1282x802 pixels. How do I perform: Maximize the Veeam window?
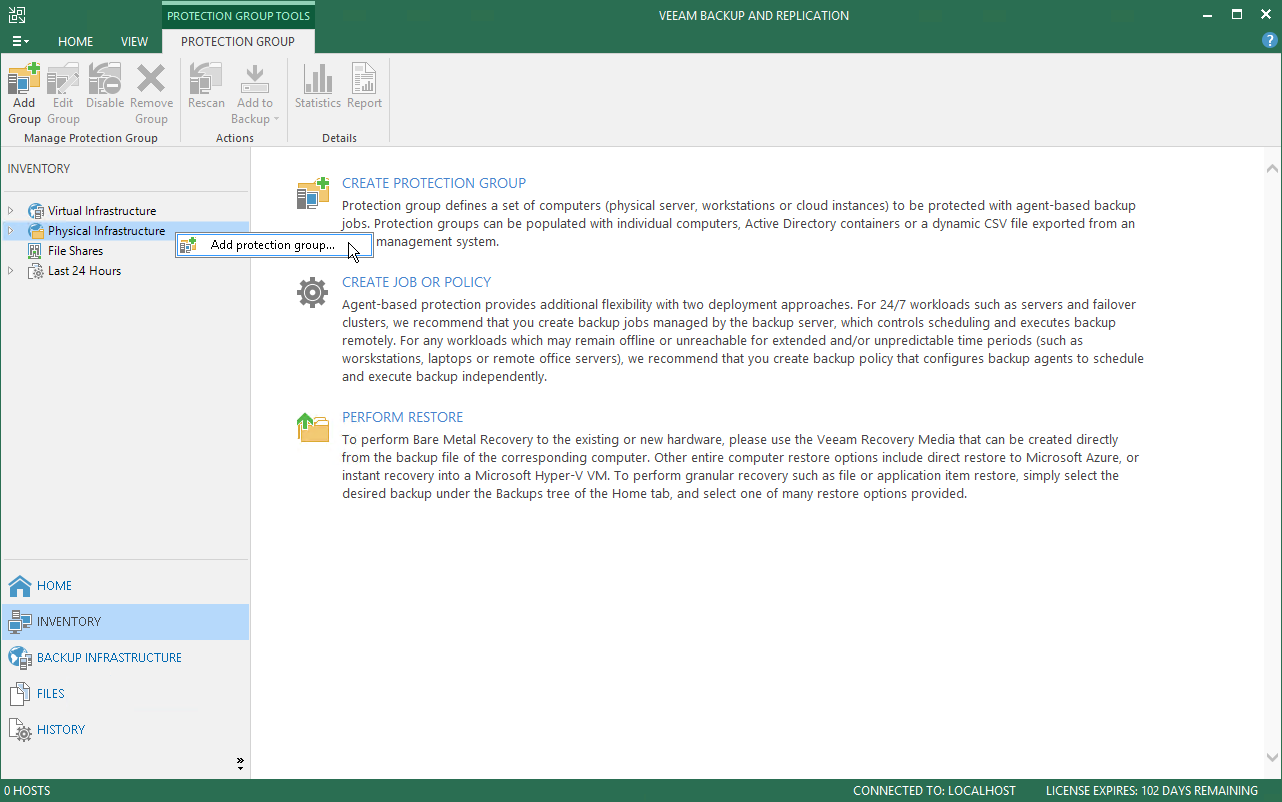click(1237, 15)
